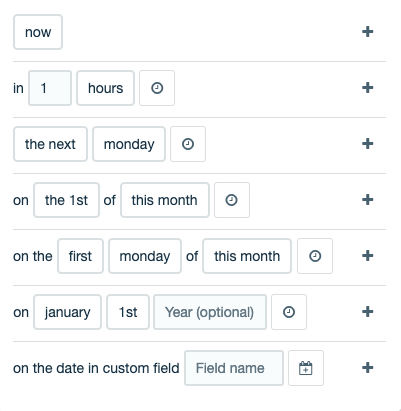The image size is (401, 411).
Task: Open the 'first' ordinal dropdown
Action: pos(80,256)
